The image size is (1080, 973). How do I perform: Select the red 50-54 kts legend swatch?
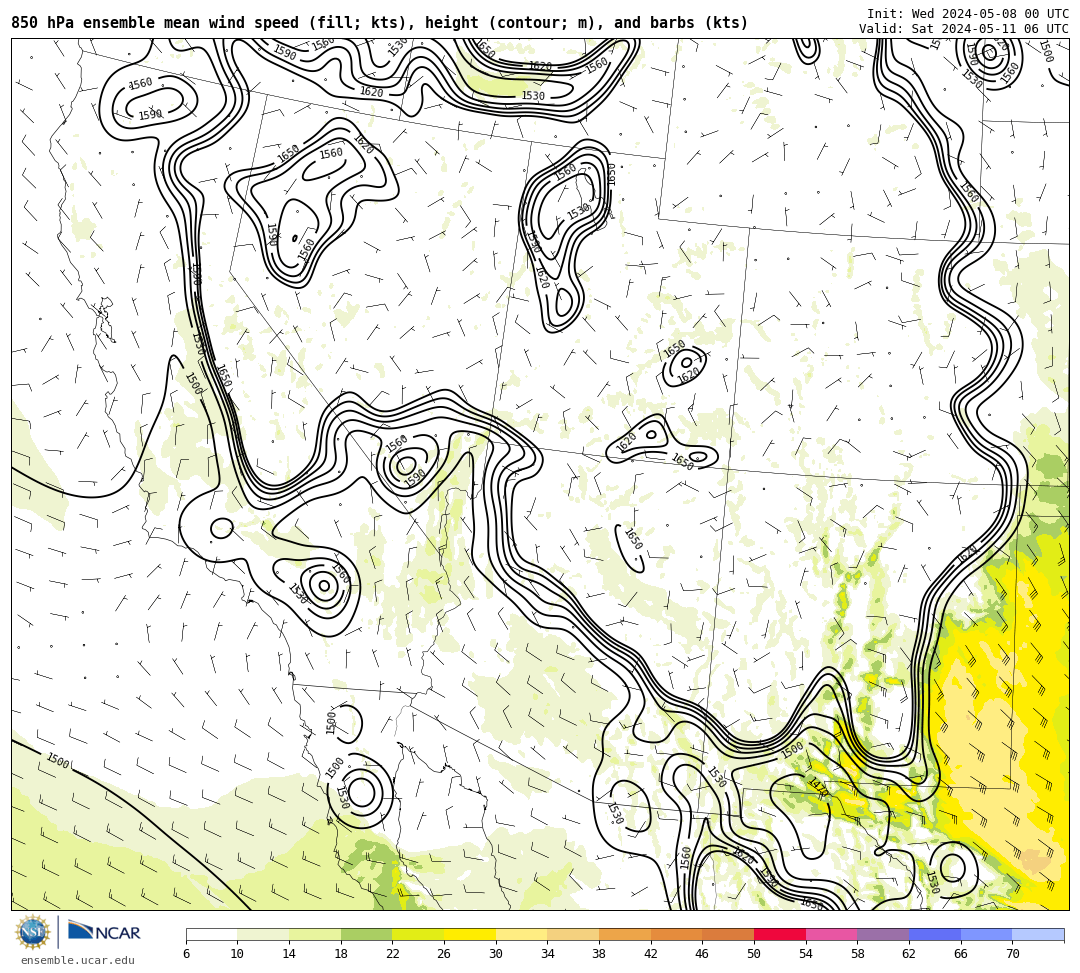pyautogui.click(x=780, y=934)
